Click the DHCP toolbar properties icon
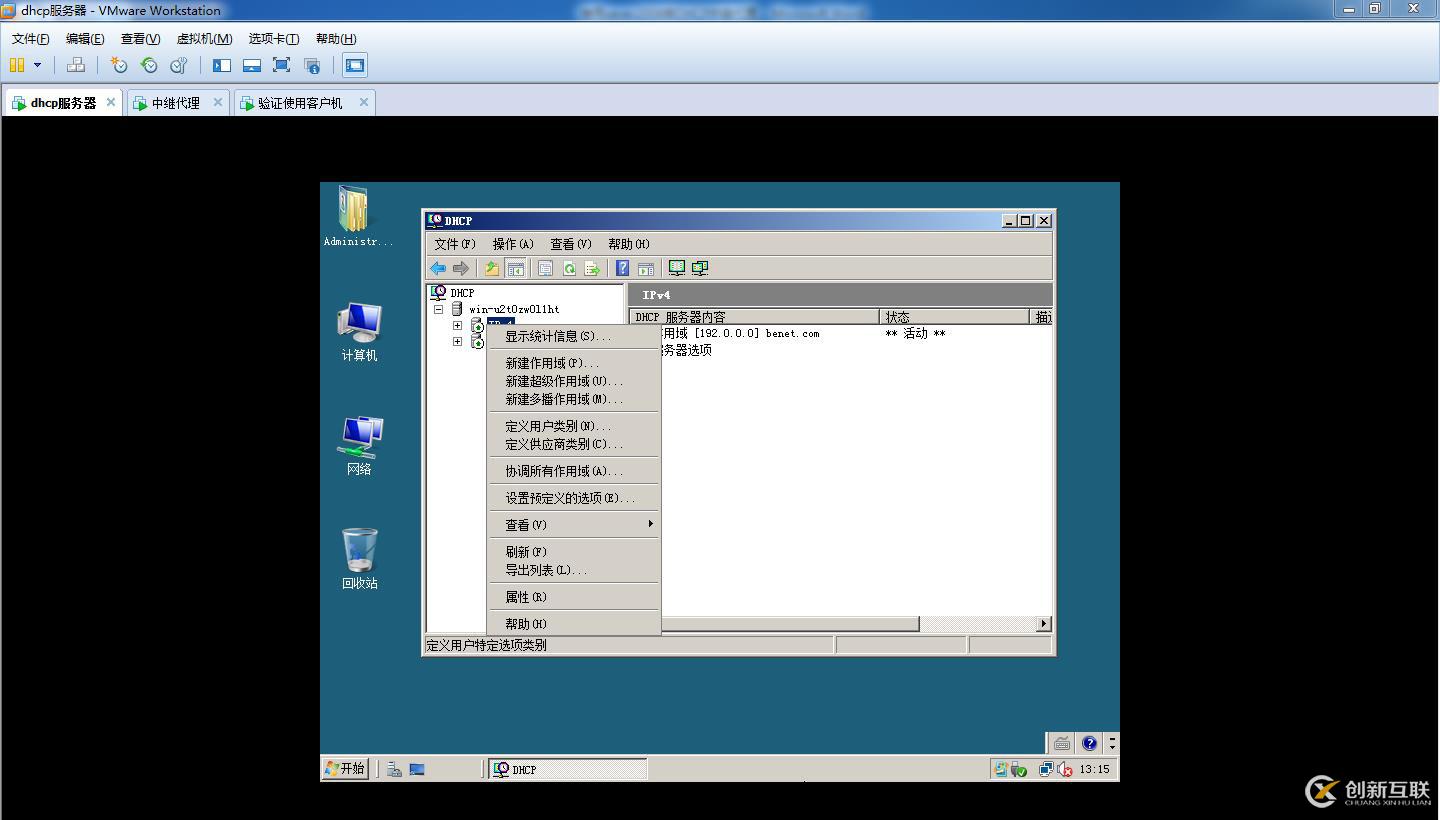 [x=545, y=268]
